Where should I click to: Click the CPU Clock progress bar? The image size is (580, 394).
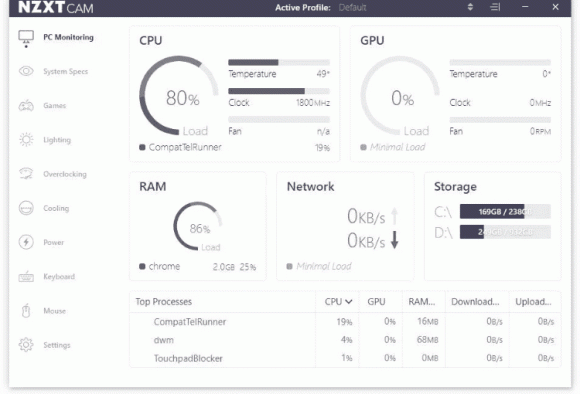(279, 91)
